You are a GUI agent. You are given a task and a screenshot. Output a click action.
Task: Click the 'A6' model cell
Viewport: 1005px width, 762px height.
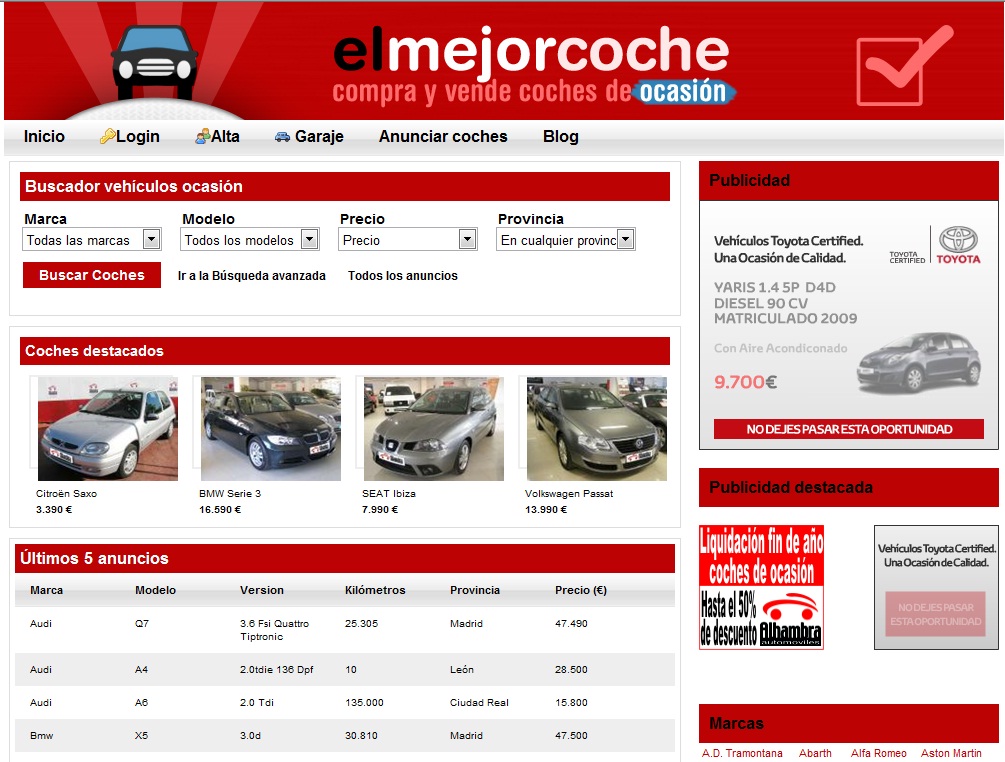pos(142,702)
